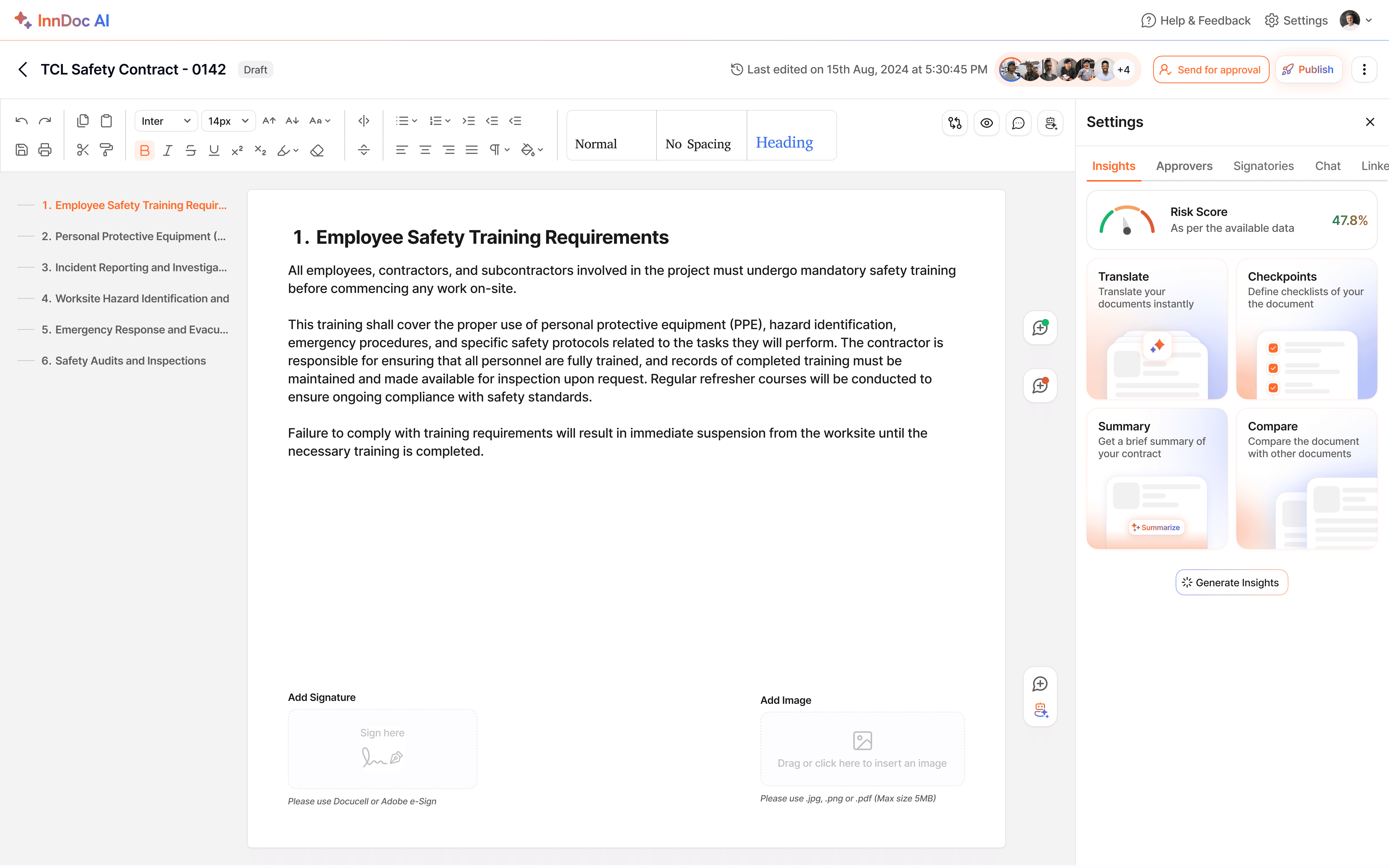Click the eraser clear formatting icon
The width and height of the screenshot is (1389, 868).
coord(317,150)
